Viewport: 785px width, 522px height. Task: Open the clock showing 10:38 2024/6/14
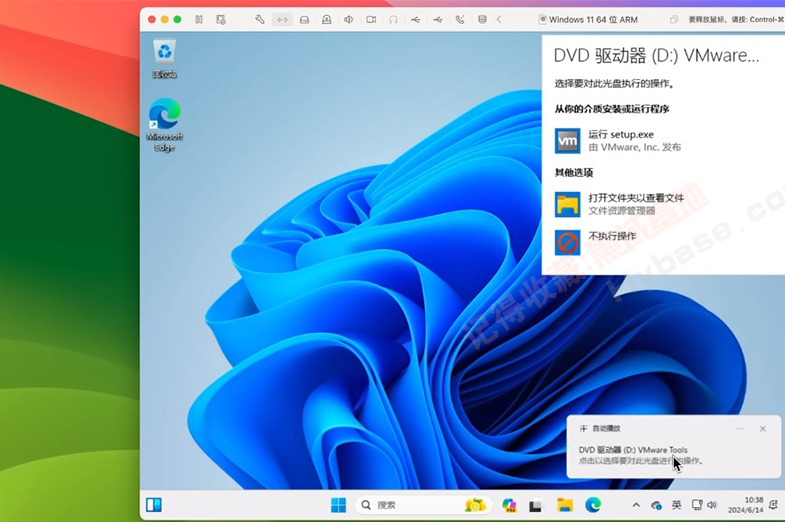(x=745, y=505)
